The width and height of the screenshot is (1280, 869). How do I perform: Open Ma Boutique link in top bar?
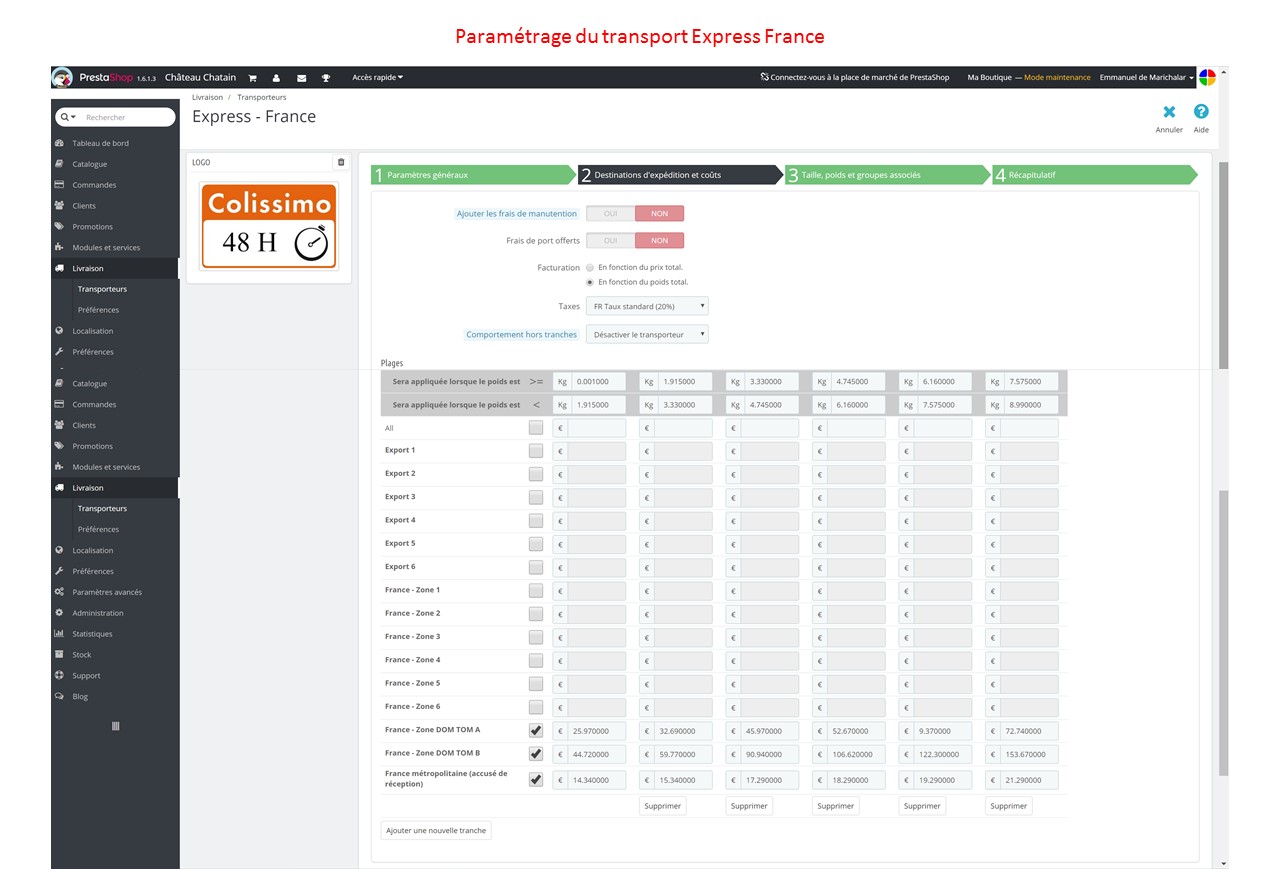(989, 77)
